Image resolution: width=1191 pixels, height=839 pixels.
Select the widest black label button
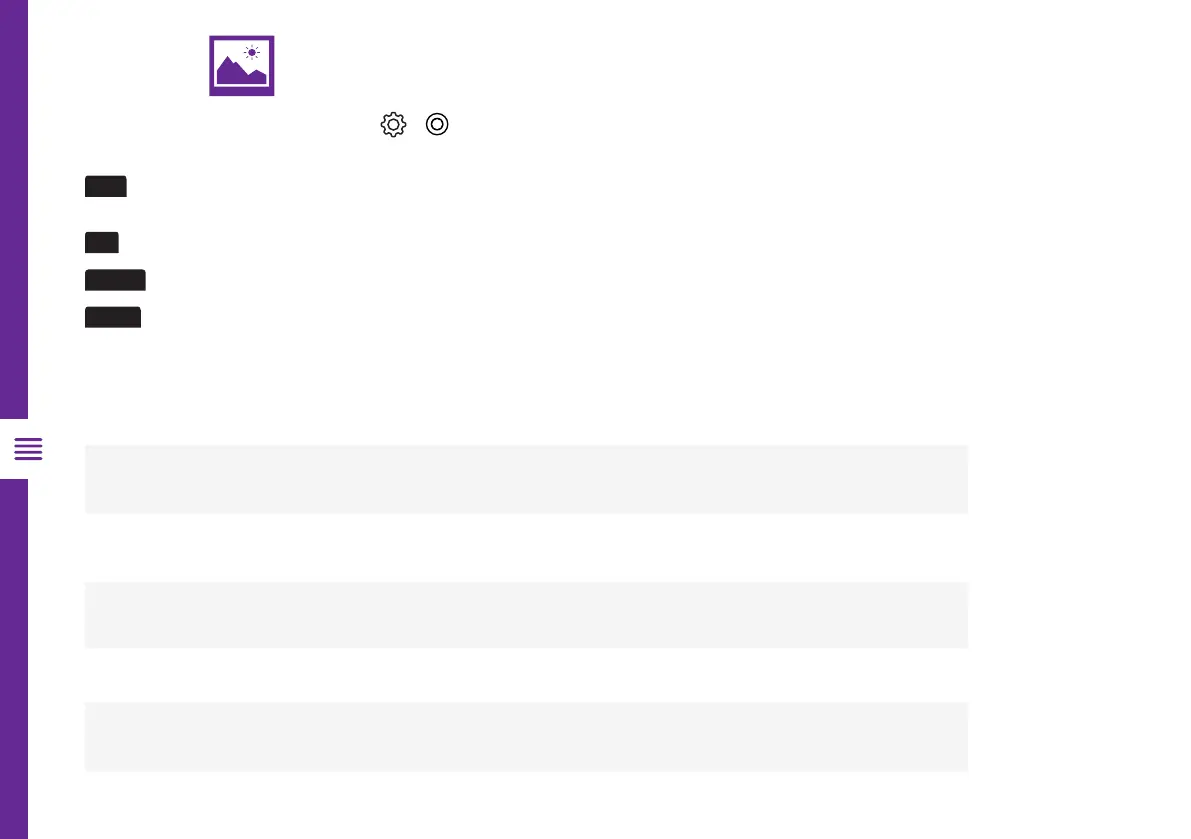point(115,280)
